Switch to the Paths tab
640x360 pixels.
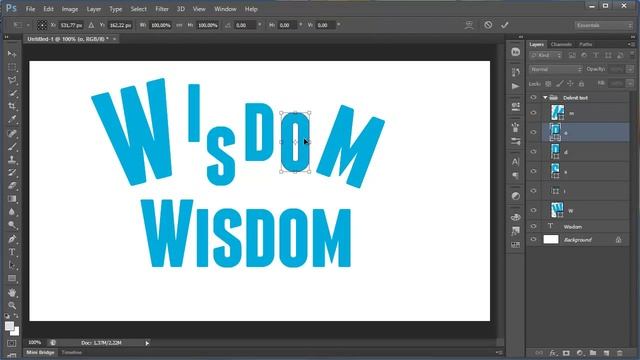[x=586, y=44]
